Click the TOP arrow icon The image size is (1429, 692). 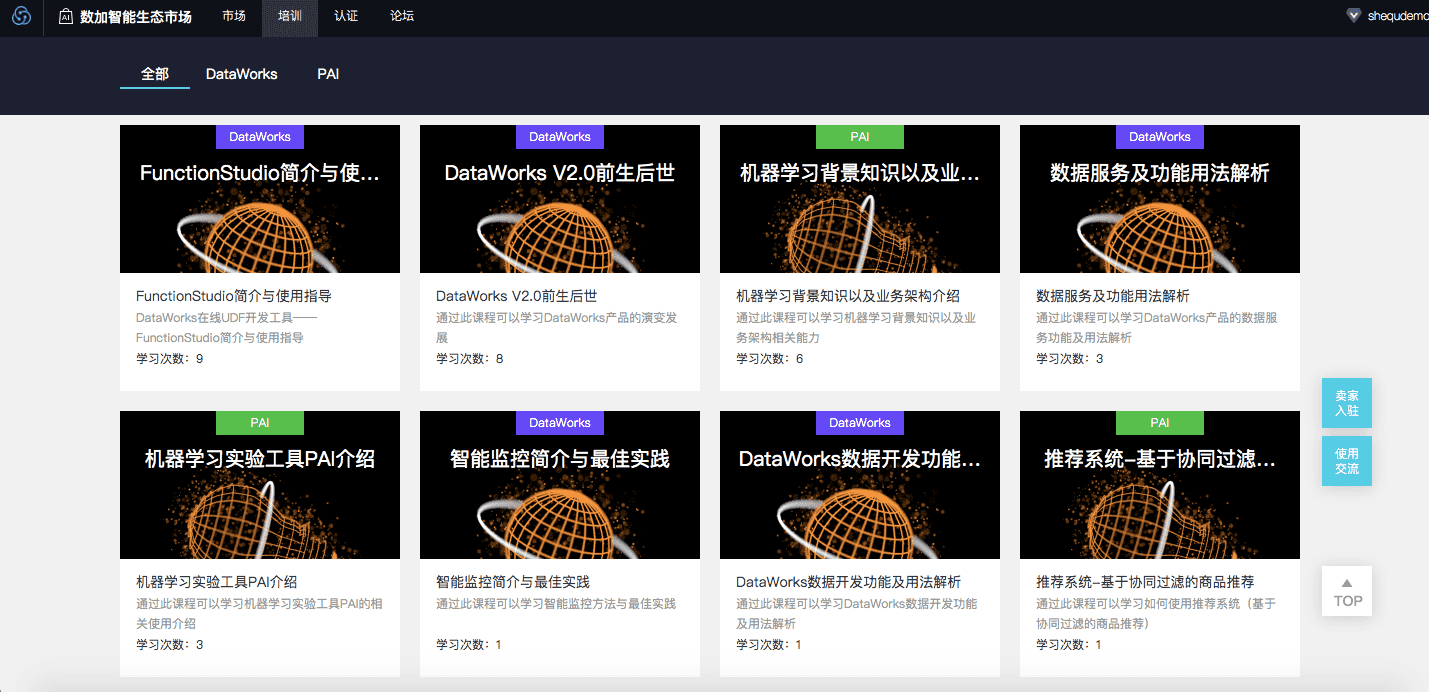1347,583
